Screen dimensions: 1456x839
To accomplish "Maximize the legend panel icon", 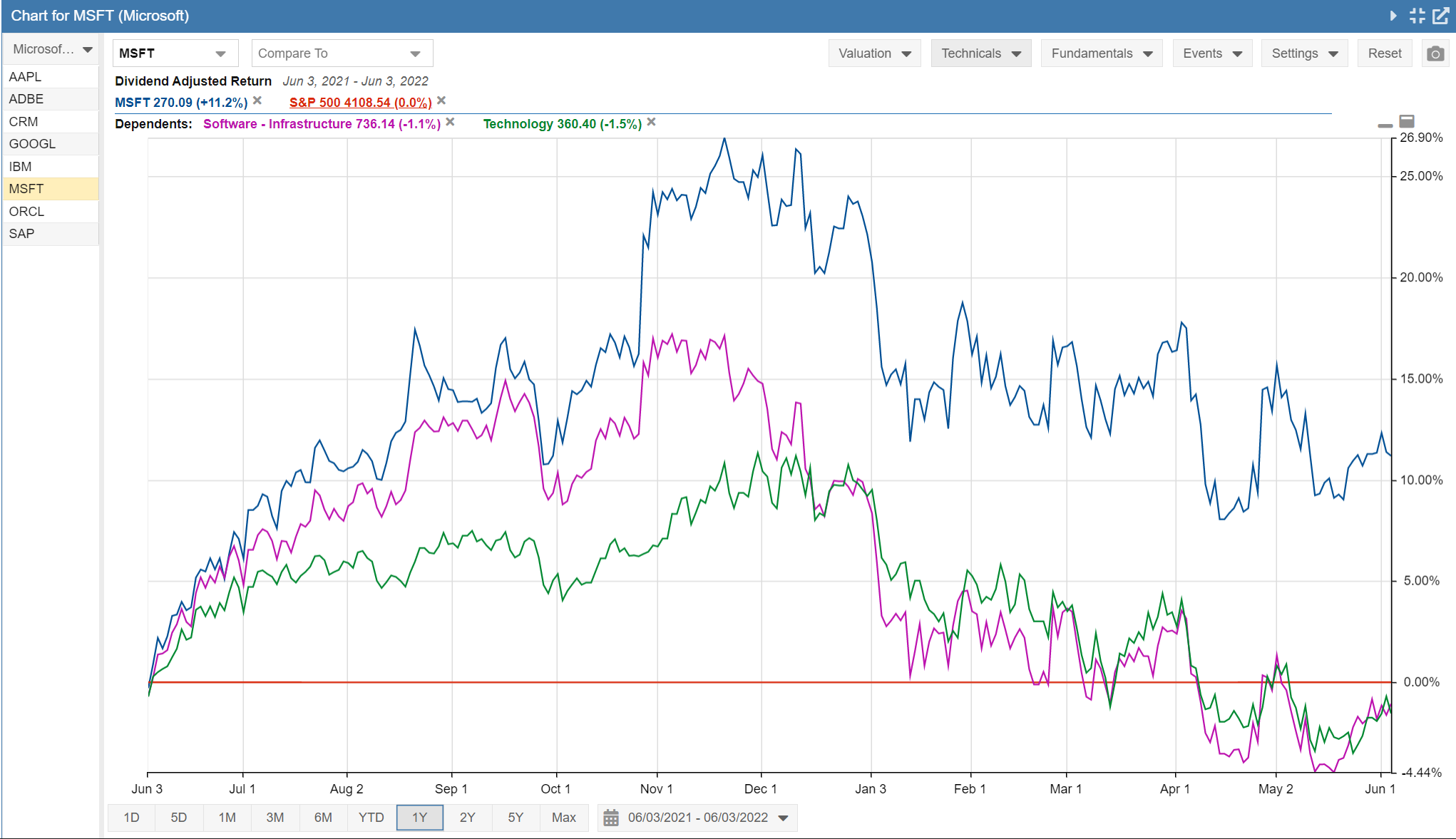I will point(1407,121).
